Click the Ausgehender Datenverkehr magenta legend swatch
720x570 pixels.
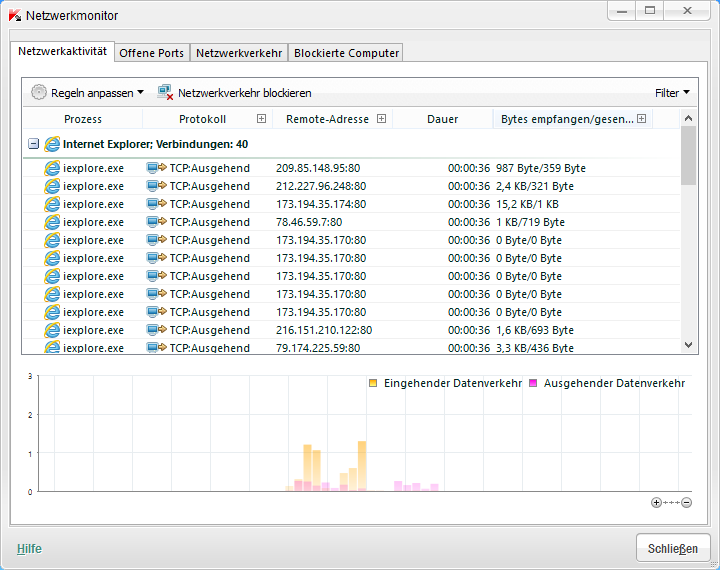[x=533, y=383]
